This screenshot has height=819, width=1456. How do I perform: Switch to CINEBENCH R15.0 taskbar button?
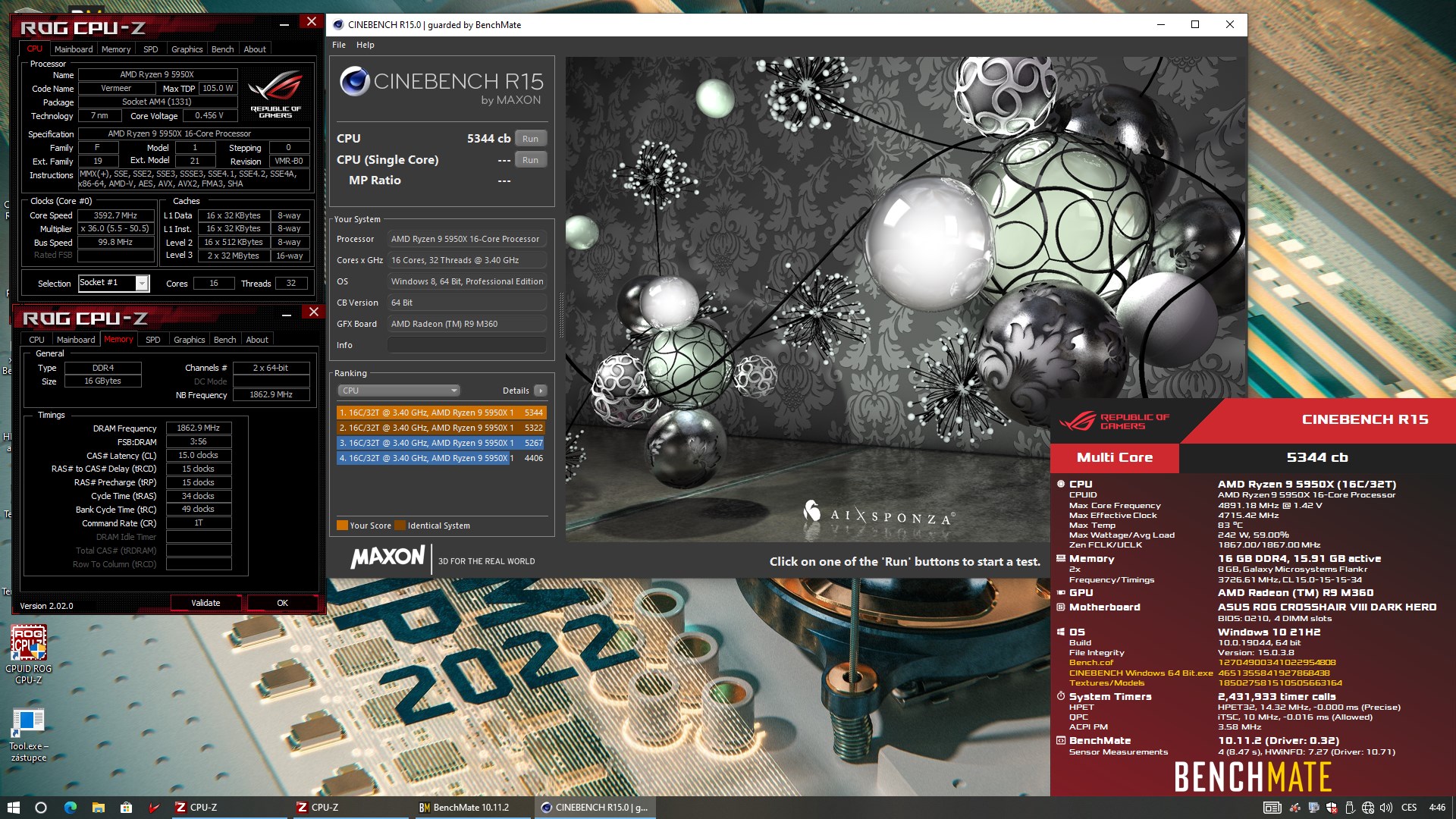click(x=595, y=808)
